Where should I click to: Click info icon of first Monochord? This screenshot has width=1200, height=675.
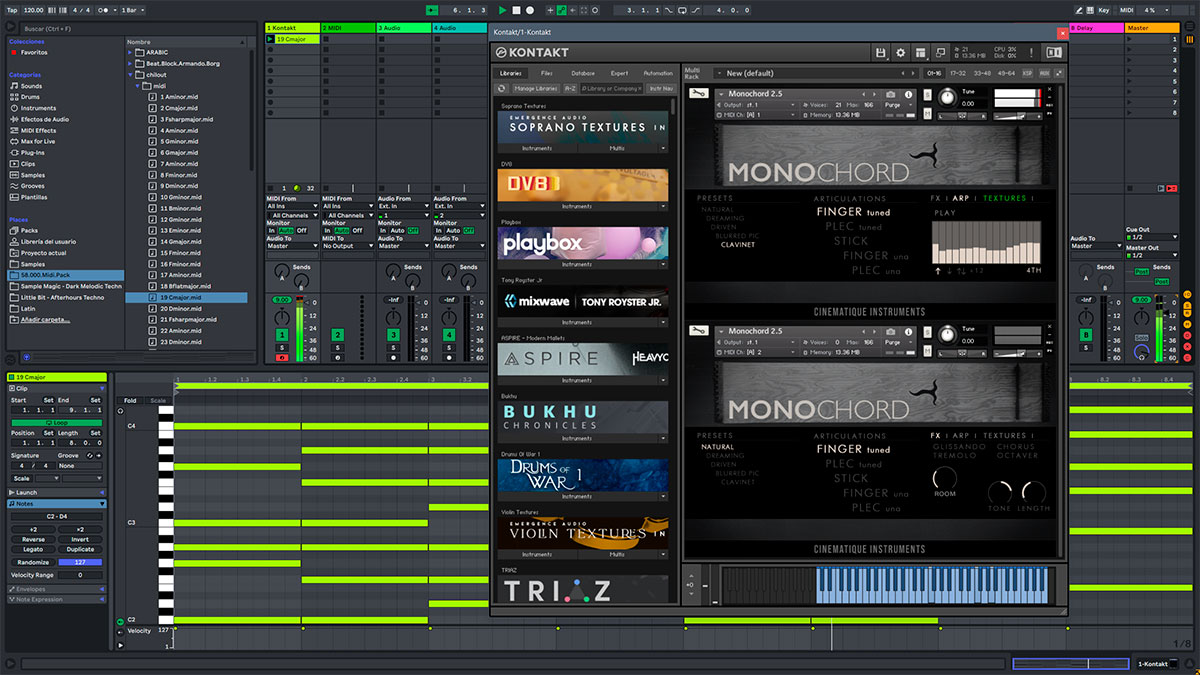click(x=906, y=94)
